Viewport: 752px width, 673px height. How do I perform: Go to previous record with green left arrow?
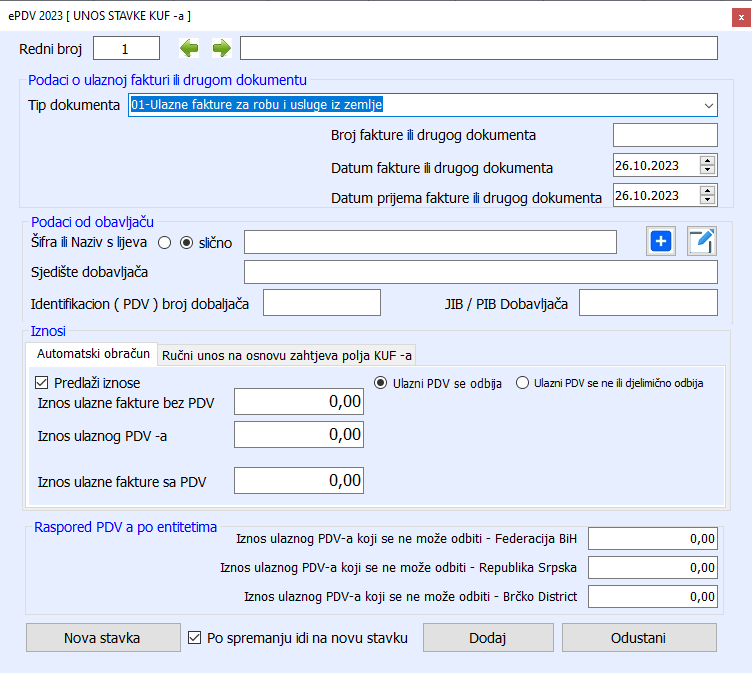[x=189, y=48]
